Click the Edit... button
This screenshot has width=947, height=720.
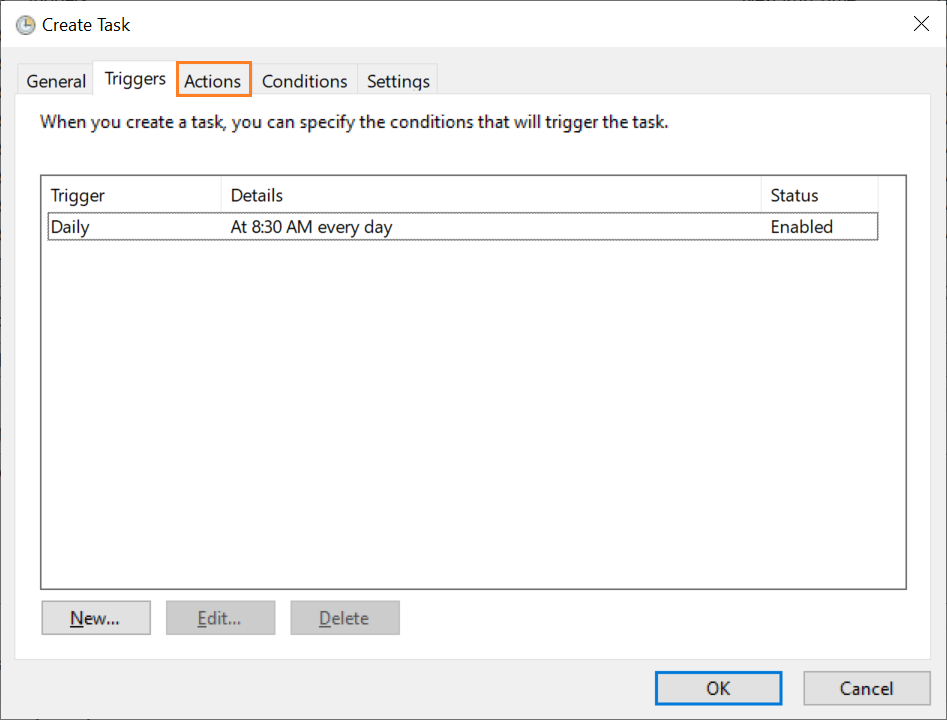point(220,618)
